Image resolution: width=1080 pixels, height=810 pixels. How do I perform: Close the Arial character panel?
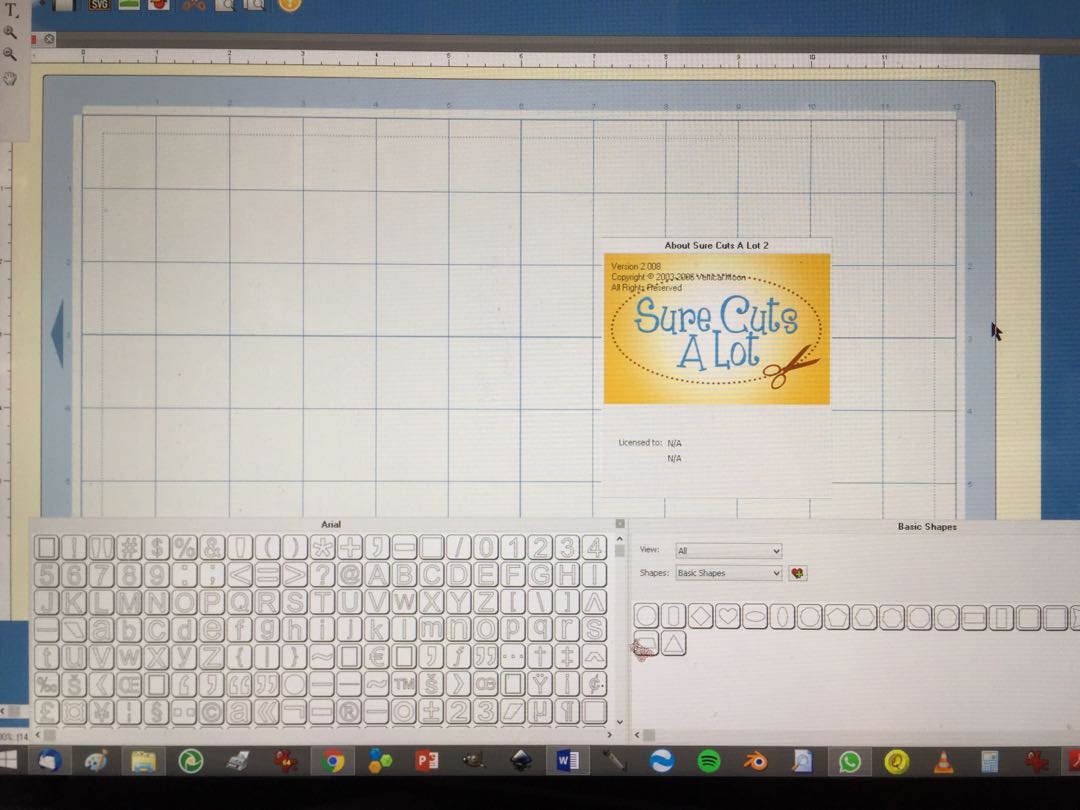(620, 524)
